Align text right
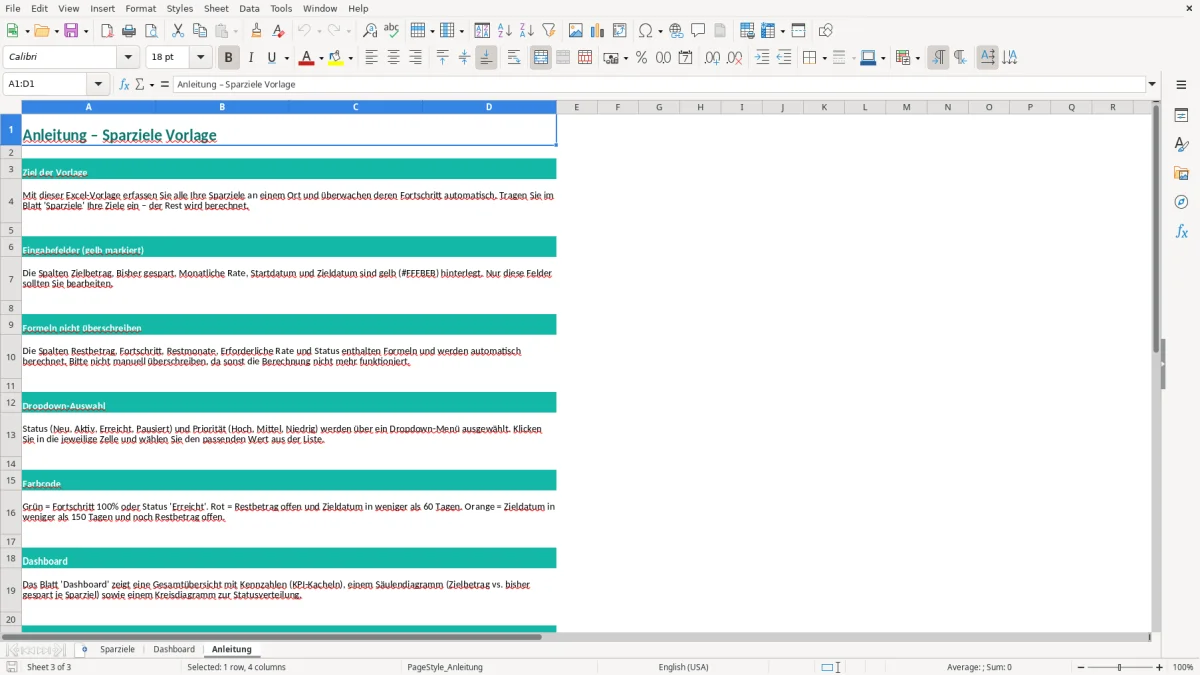Image resolution: width=1200 pixels, height=675 pixels. coord(415,58)
